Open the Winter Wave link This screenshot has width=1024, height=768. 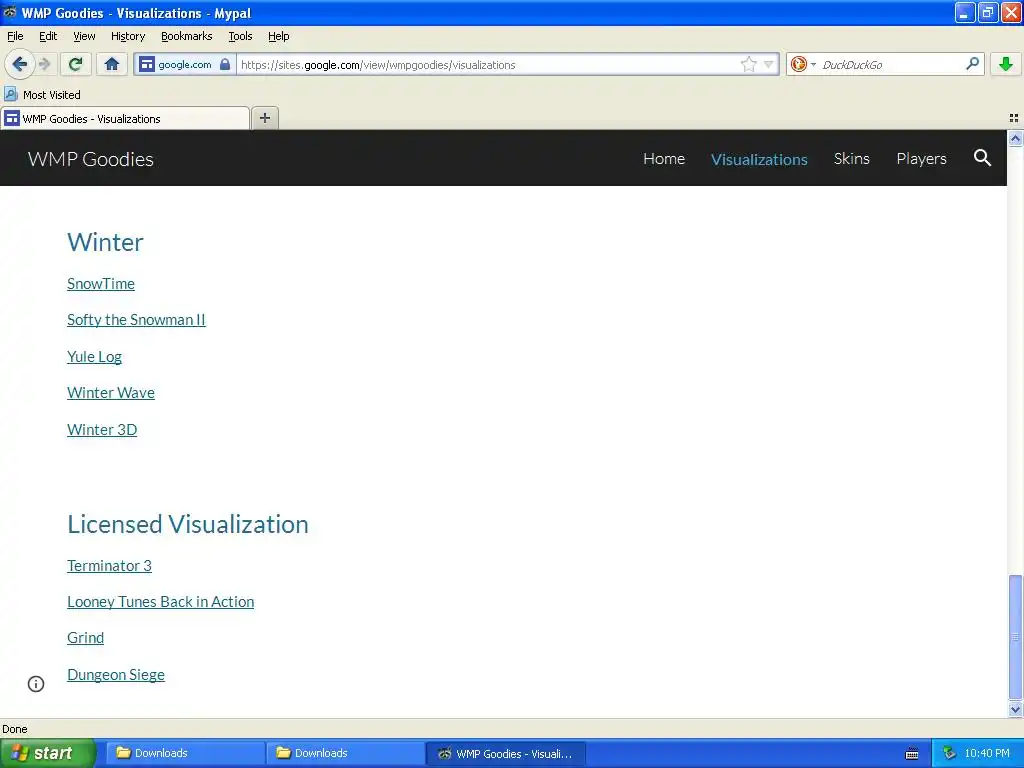(110, 392)
